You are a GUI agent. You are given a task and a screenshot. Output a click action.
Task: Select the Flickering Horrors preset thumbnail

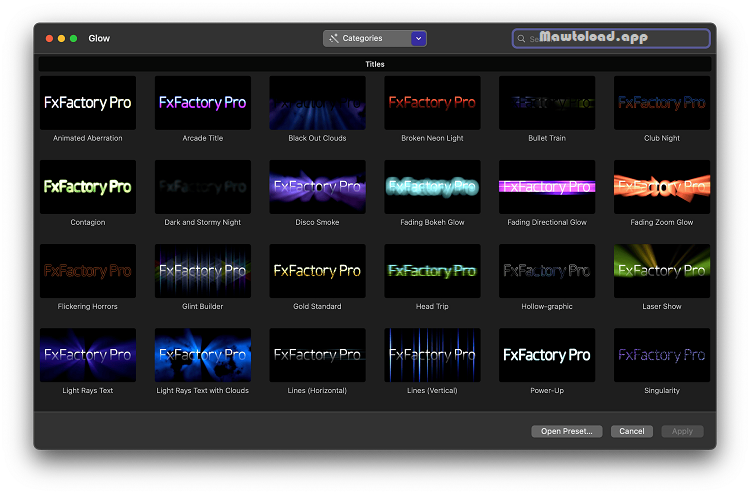point(88,271)
